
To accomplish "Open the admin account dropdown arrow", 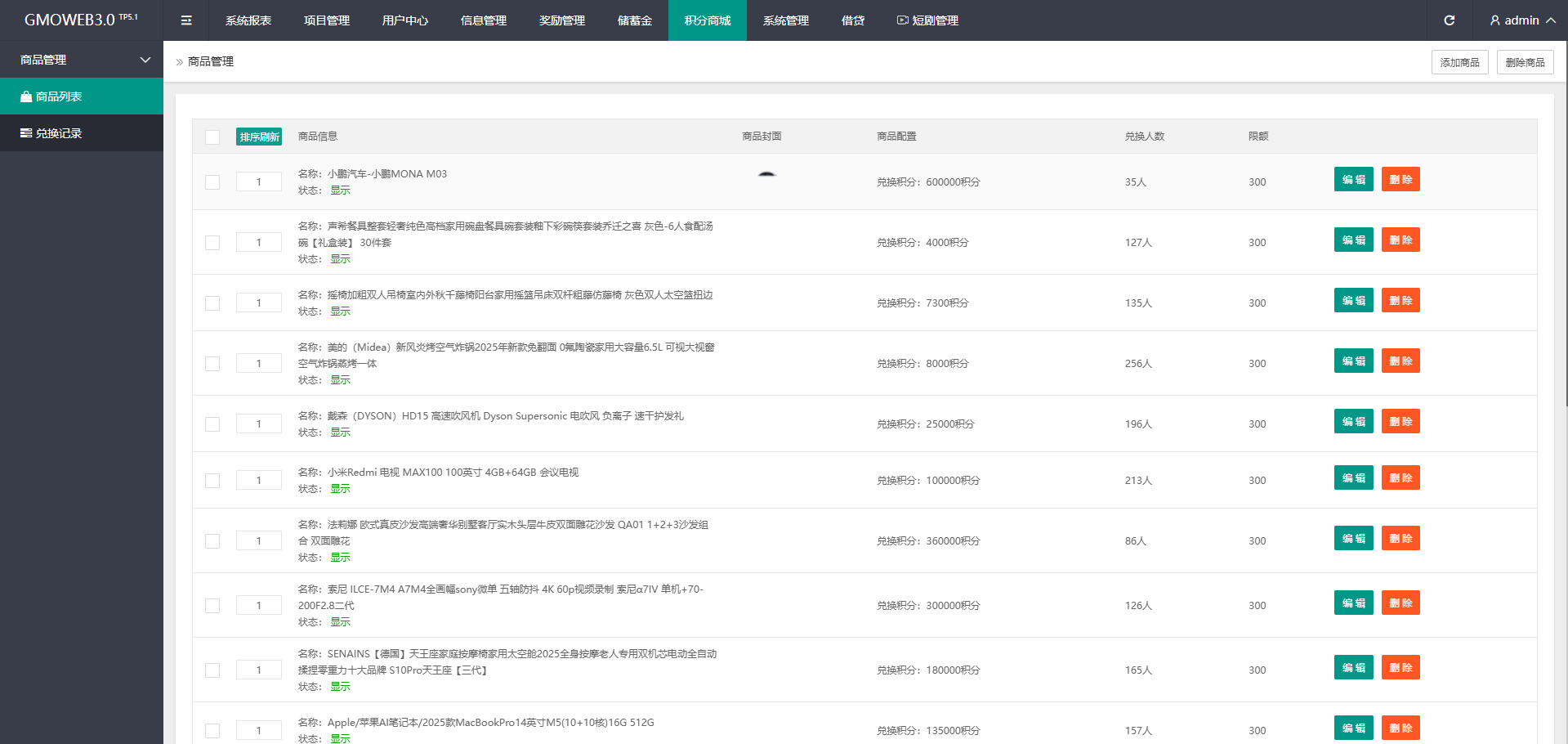I will click(x=1550, y=20).
